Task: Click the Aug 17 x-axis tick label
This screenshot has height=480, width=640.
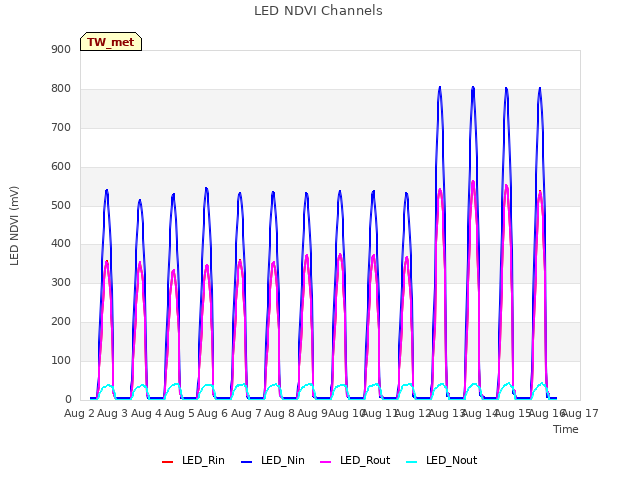Action: pos(580,413)
